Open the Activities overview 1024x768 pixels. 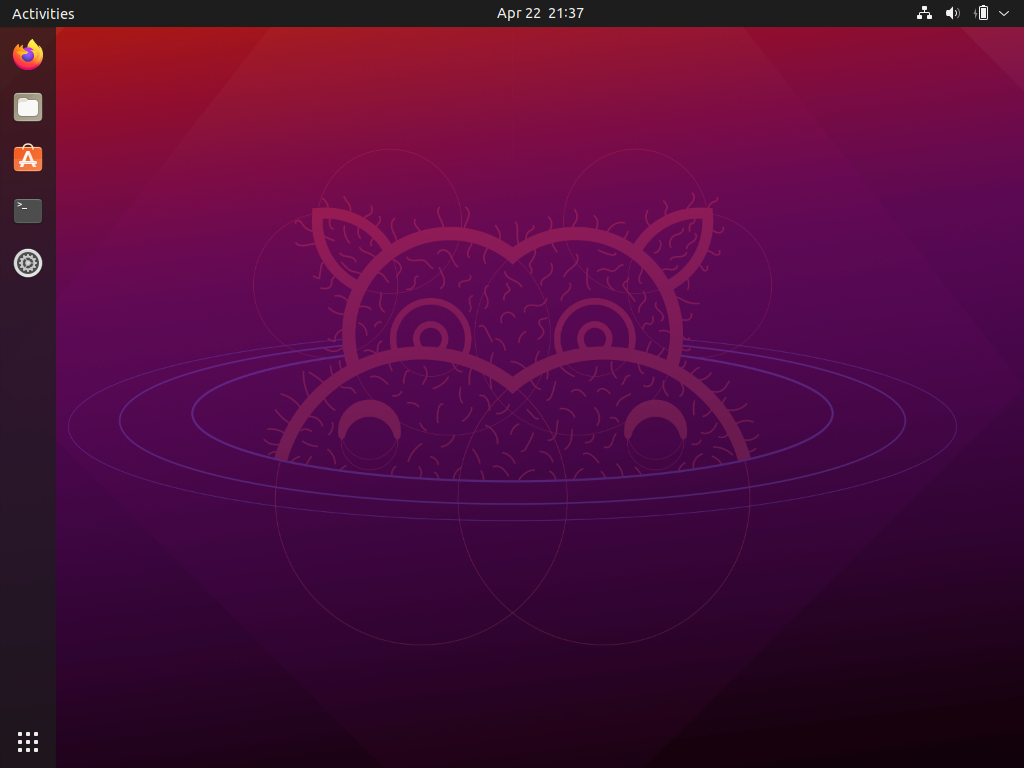click(43, 13)
